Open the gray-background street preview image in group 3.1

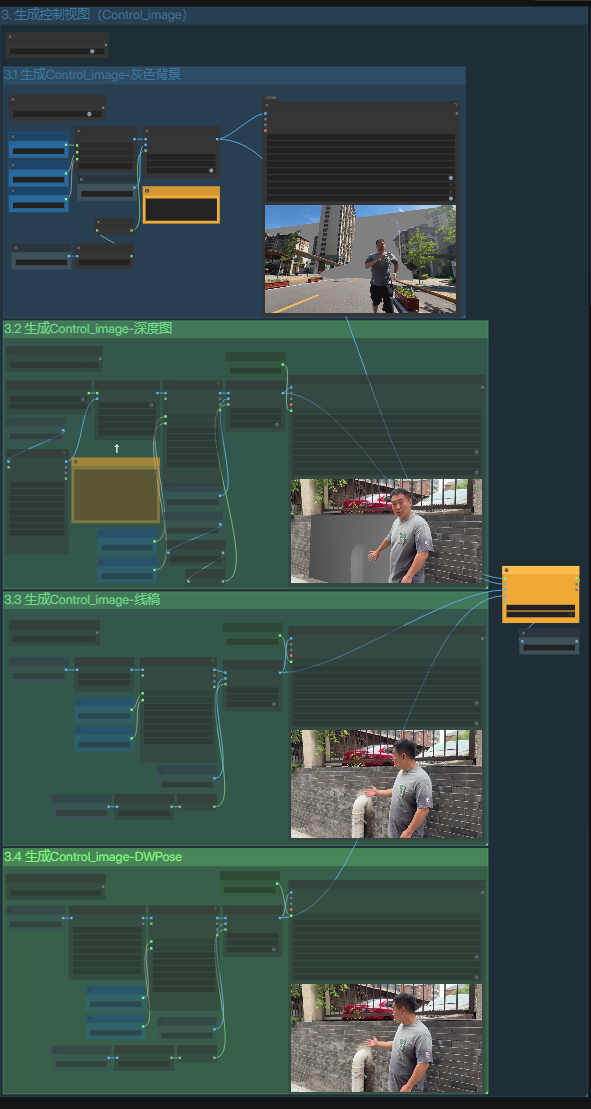point(361,259)
